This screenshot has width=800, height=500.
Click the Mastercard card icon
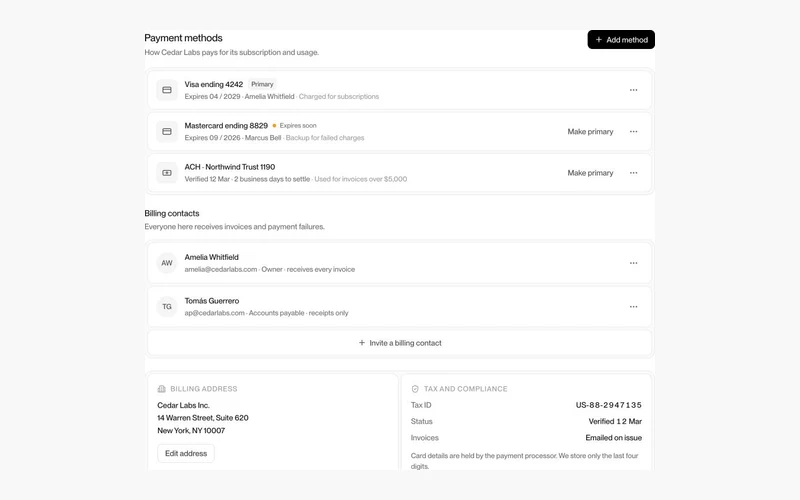(167, 131)
